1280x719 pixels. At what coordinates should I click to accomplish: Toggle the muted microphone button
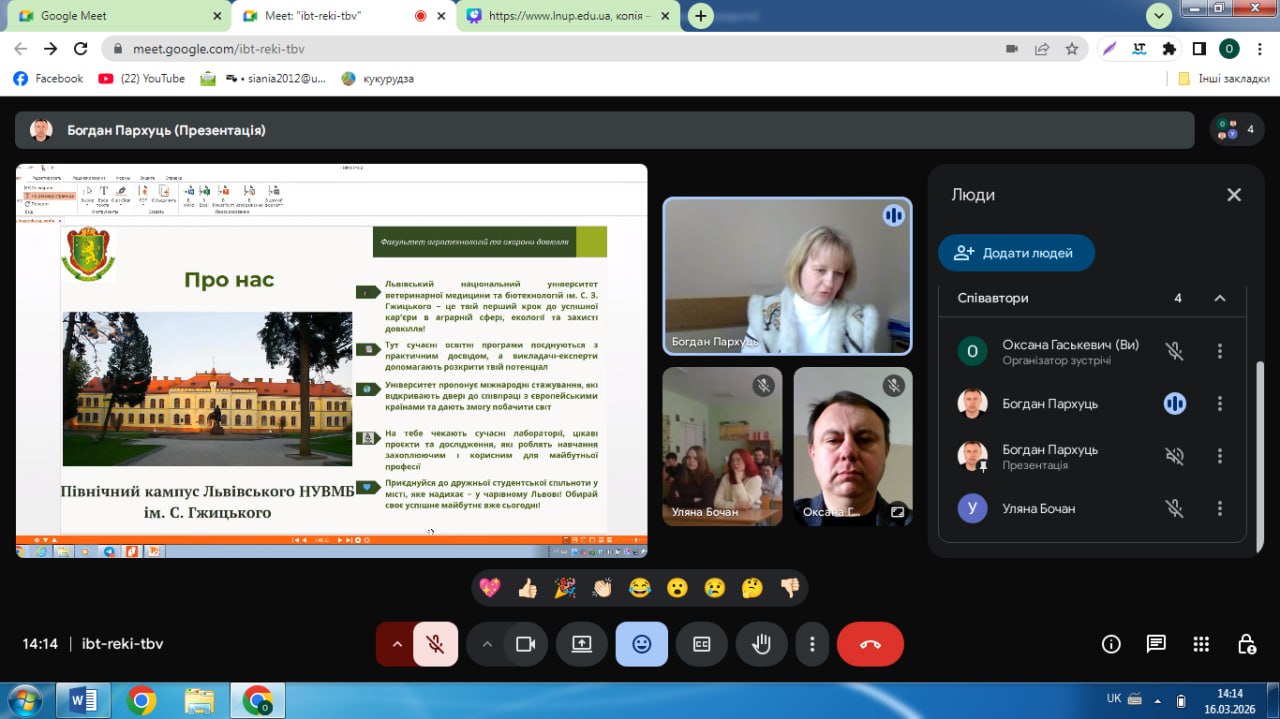click(x=435, y=645)
